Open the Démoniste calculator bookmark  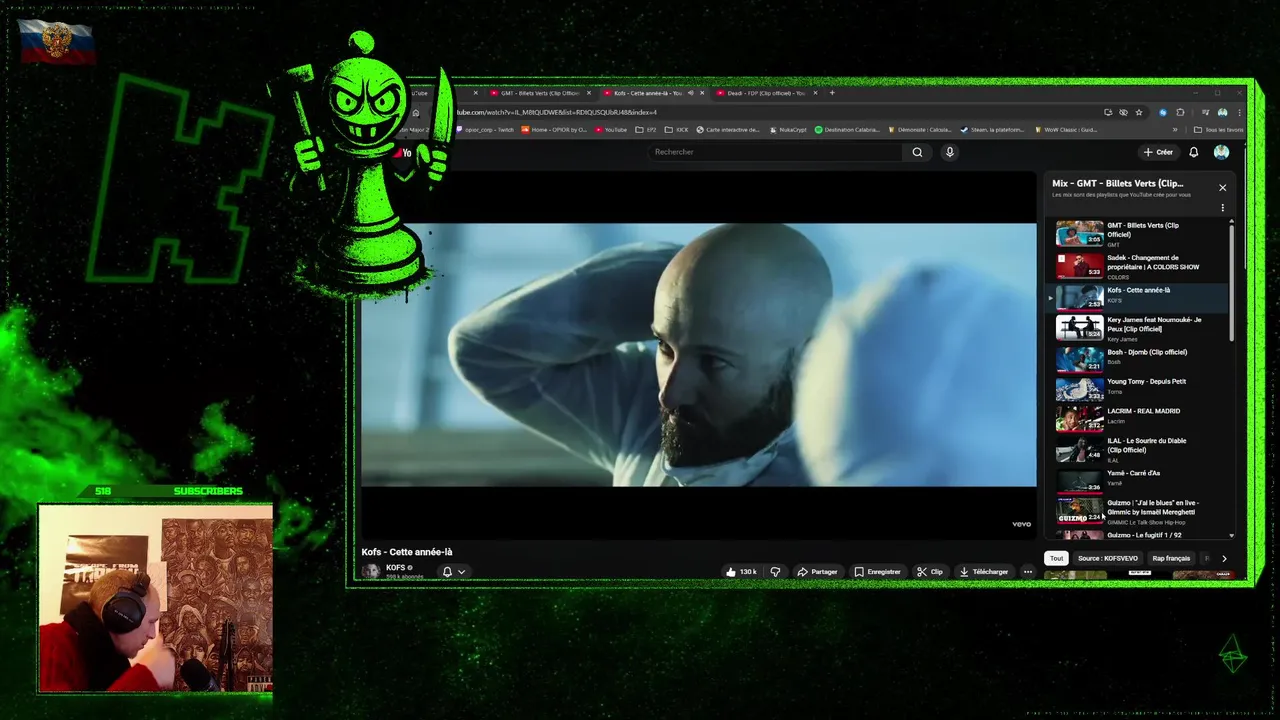coord(920,129)
